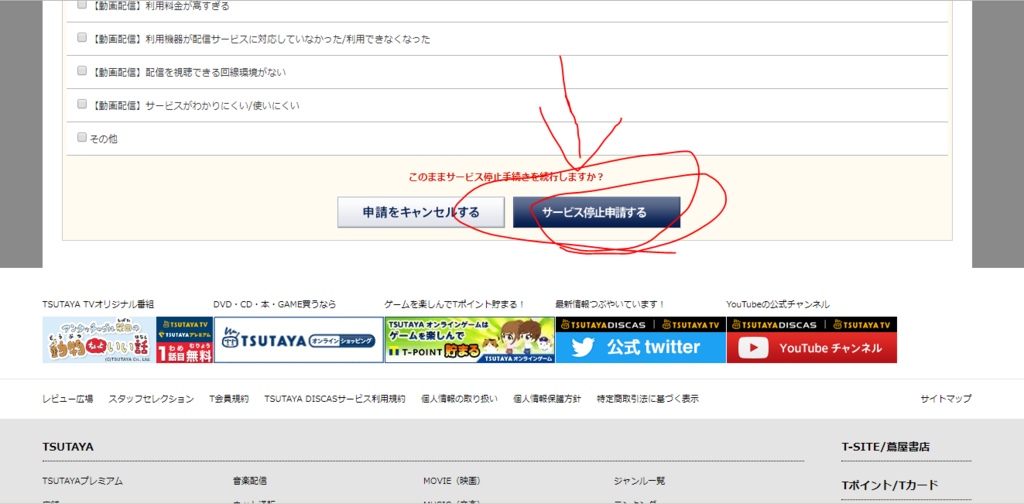1024x504 pixels.
Task: Open the YouTube チャンネル banner
Action: point(812,340)
